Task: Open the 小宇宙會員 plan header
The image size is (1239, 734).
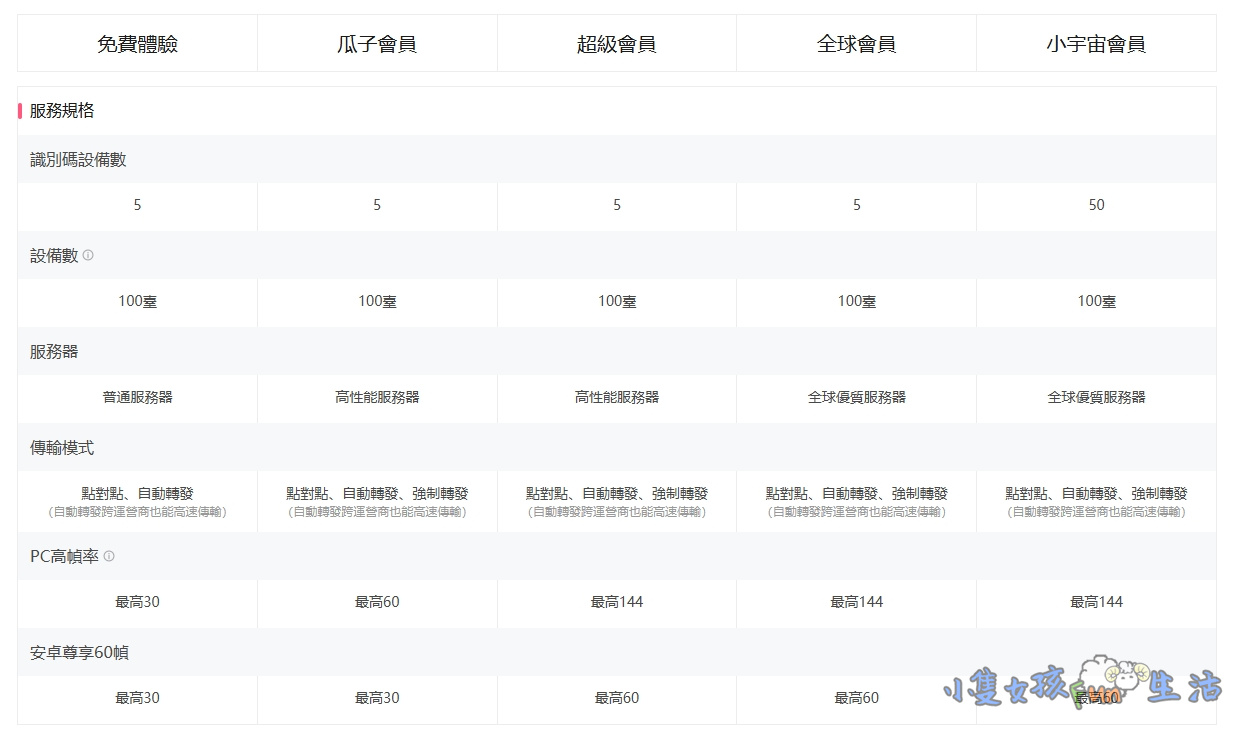Action: [x=1096, y=44]
